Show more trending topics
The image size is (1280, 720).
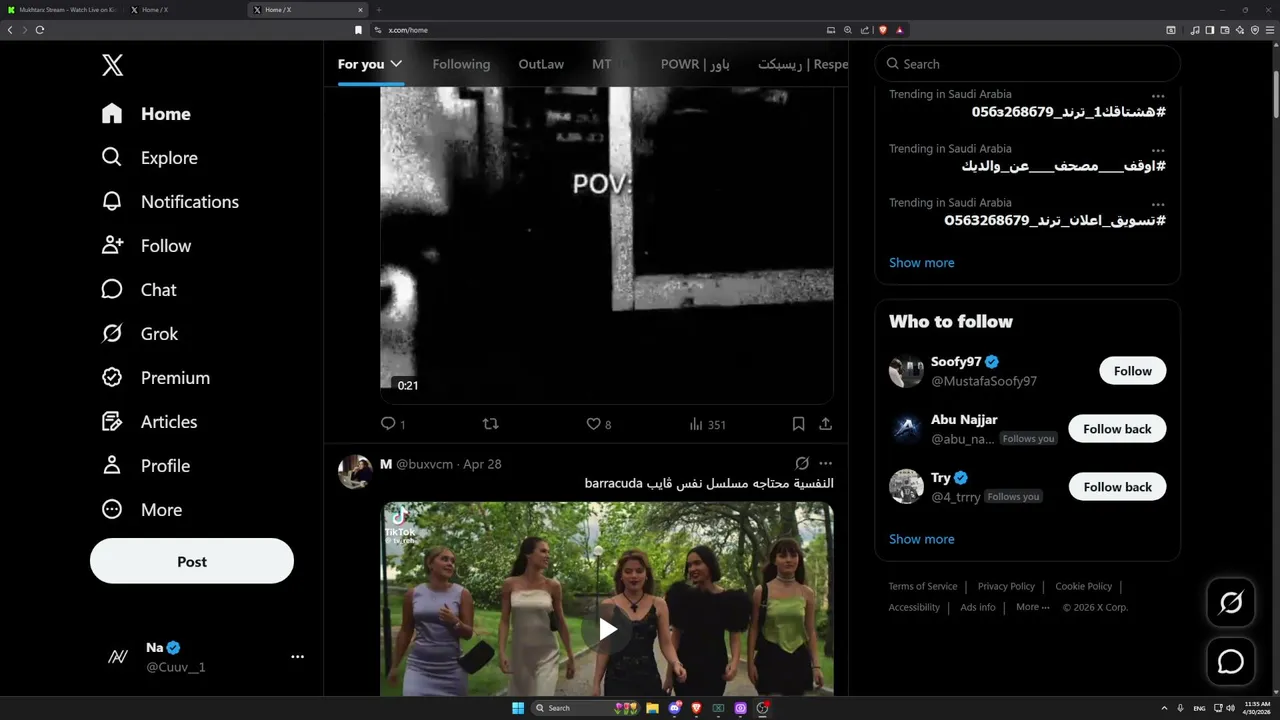click(x=921, y=263)
